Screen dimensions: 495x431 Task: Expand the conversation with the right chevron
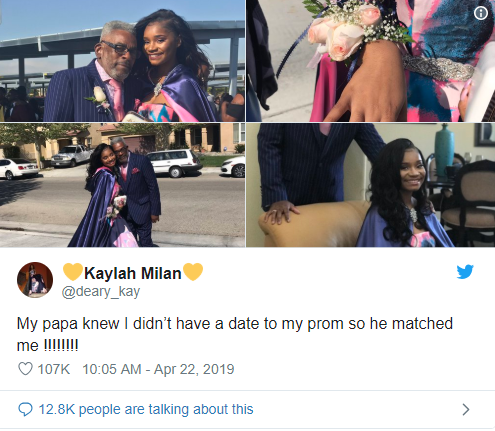[466, 409]
